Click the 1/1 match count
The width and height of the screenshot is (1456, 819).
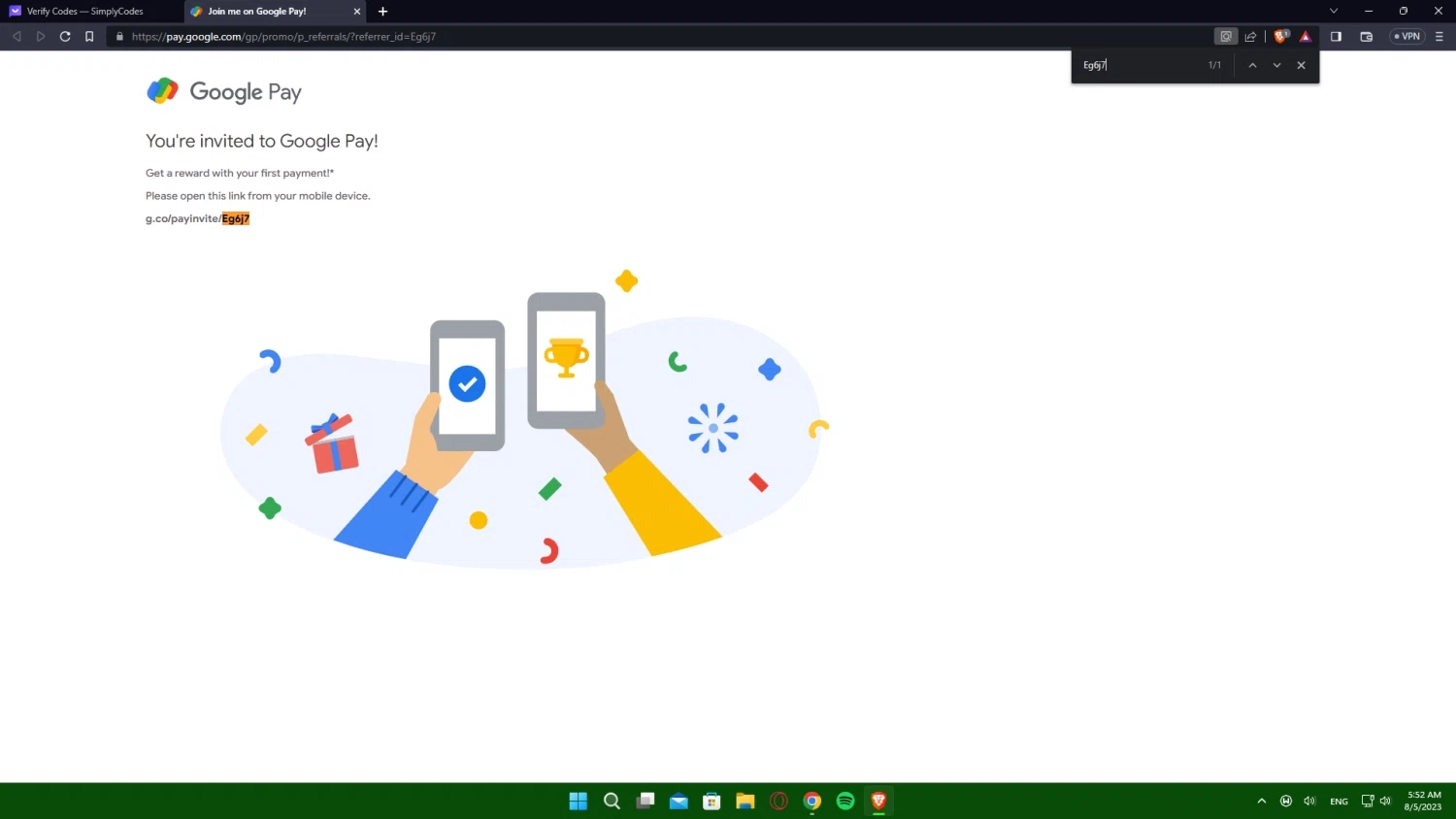(x=1214, y=65)
